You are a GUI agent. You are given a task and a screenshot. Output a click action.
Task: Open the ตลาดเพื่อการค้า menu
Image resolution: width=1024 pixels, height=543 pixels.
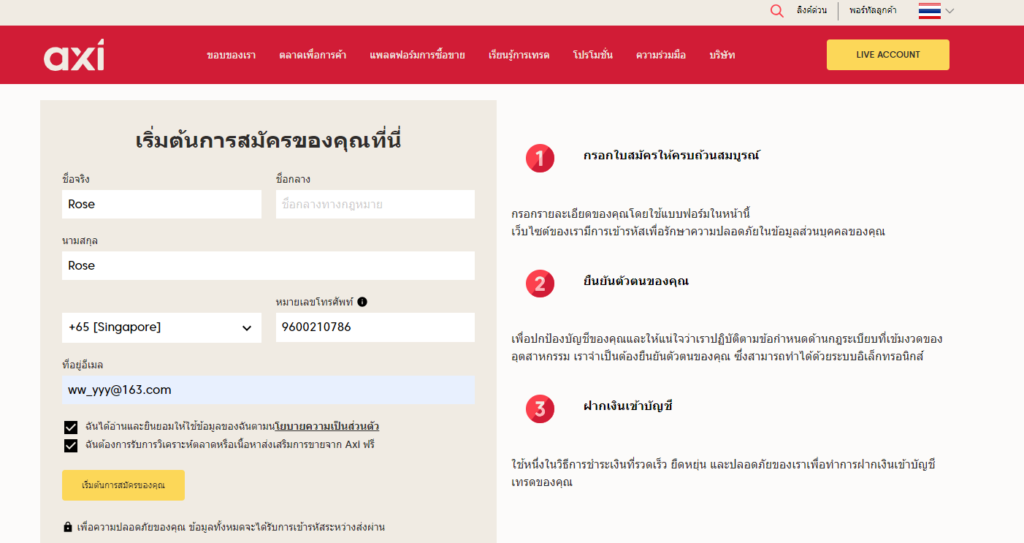pyautogui.click(x=313, y=56)
